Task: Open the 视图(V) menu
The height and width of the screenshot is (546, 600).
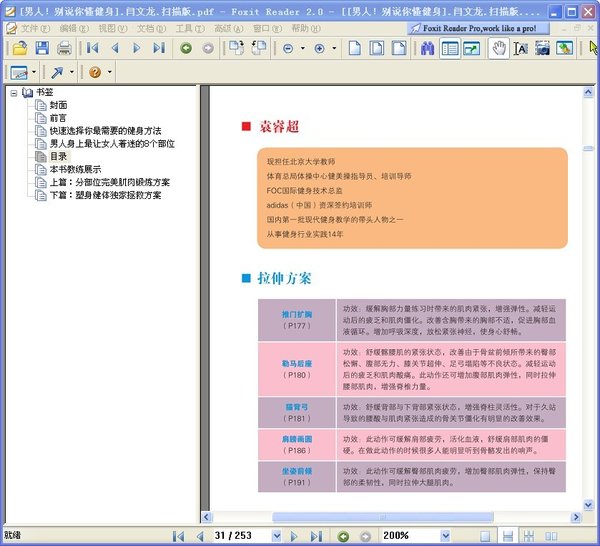Action: click(x=113, y=28)
